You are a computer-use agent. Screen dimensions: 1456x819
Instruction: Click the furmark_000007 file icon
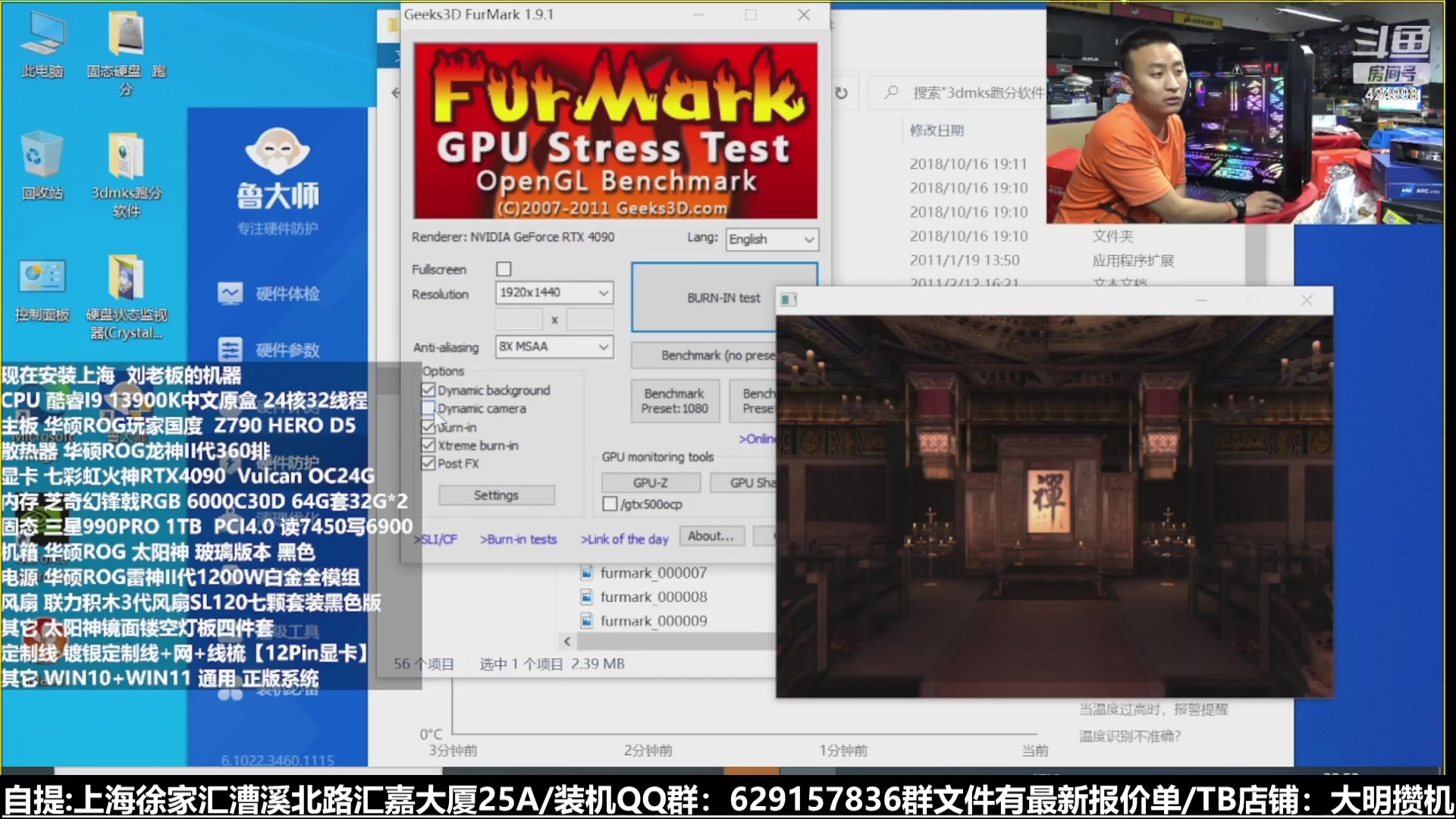point(586,573)
